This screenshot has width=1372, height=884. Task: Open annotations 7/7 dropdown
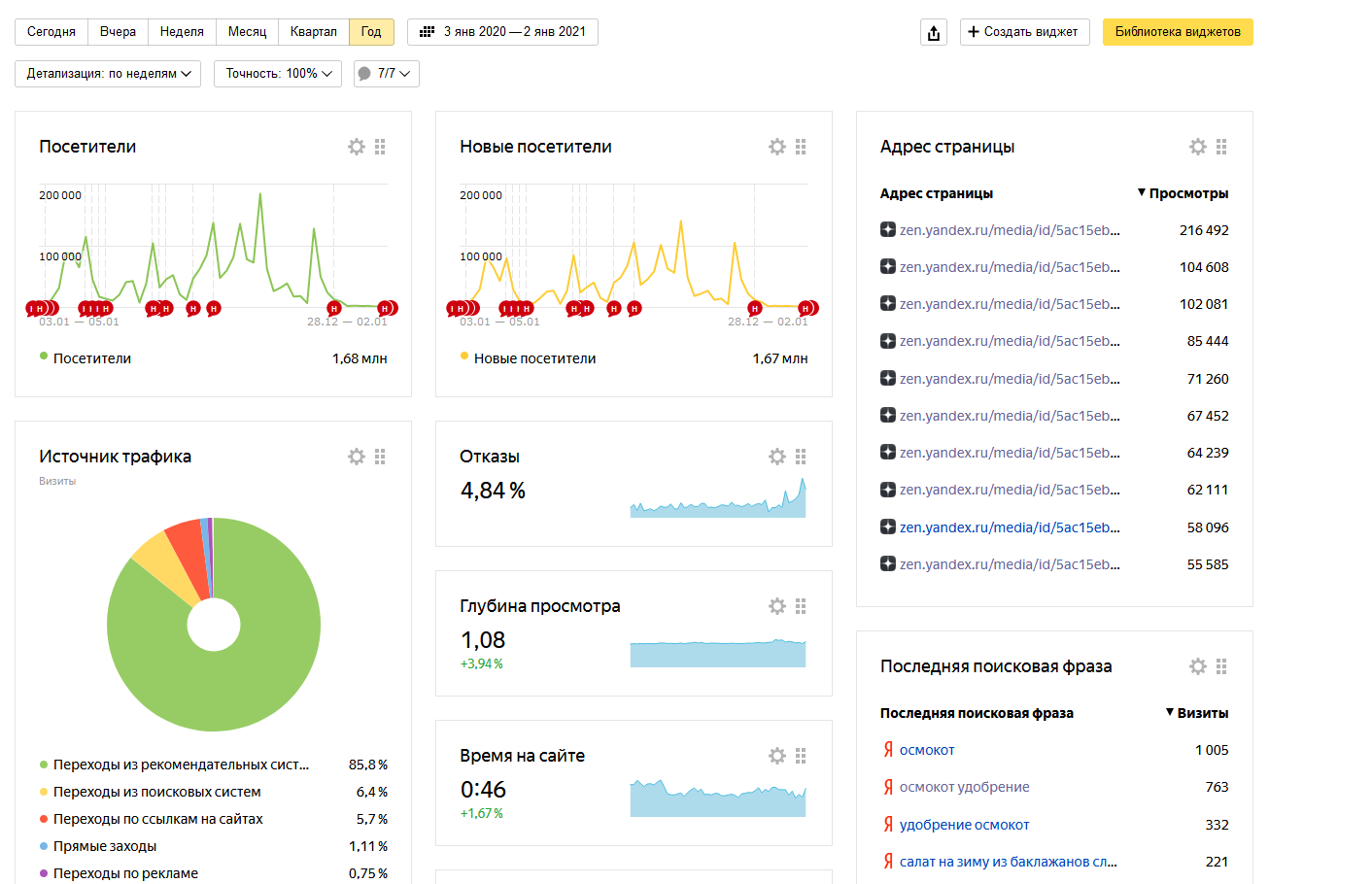tap(387, 74)
